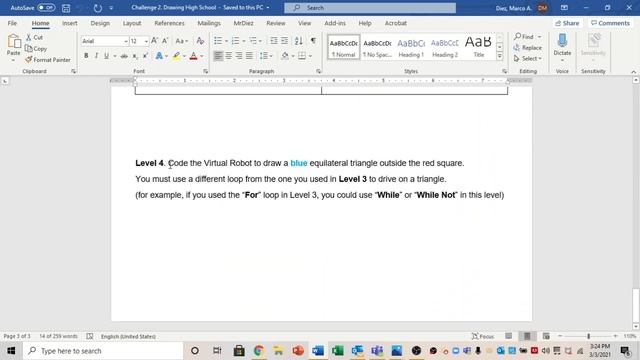The image size is (640, 360).
Task: Switch to Read Mode view
Action: pyautogui.click(x=508, y=336)
